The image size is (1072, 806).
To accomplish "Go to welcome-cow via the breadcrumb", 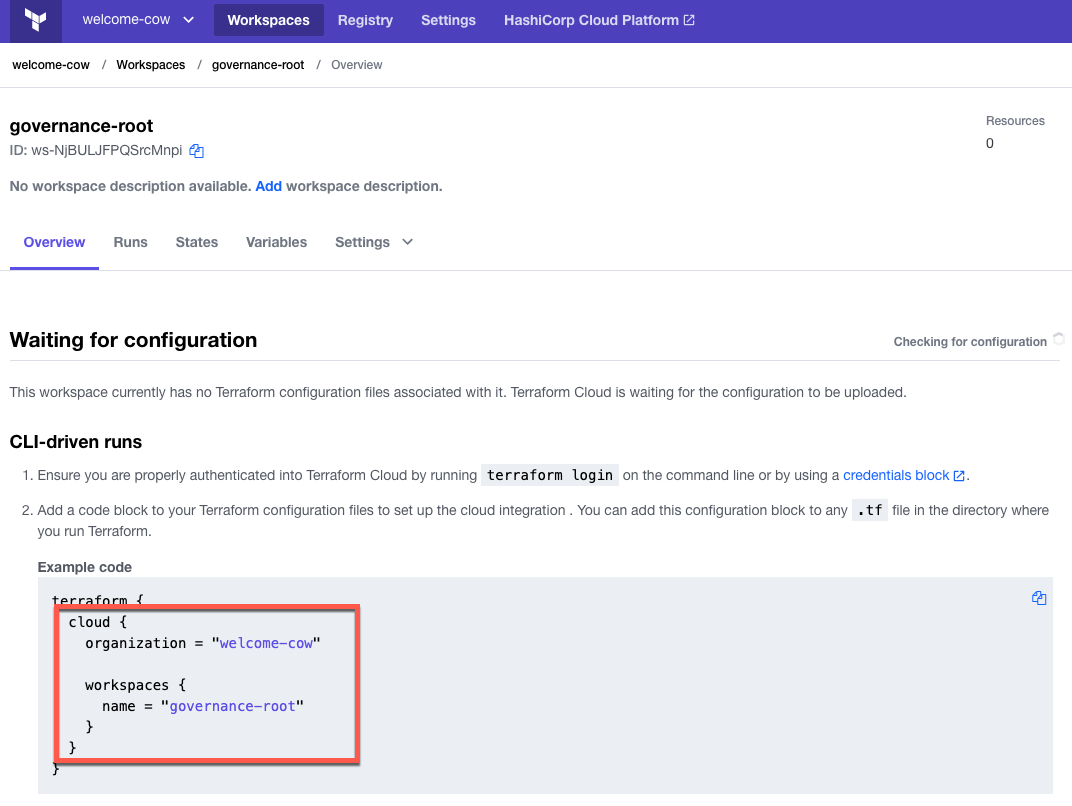I will (50, 64).
